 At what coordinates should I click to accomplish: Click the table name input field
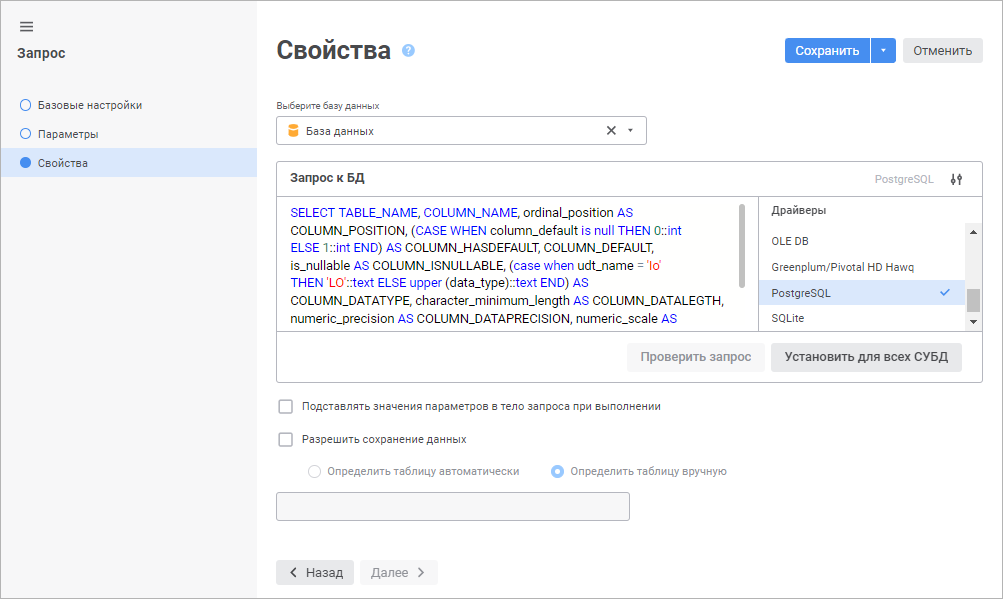tap(452, 506)
